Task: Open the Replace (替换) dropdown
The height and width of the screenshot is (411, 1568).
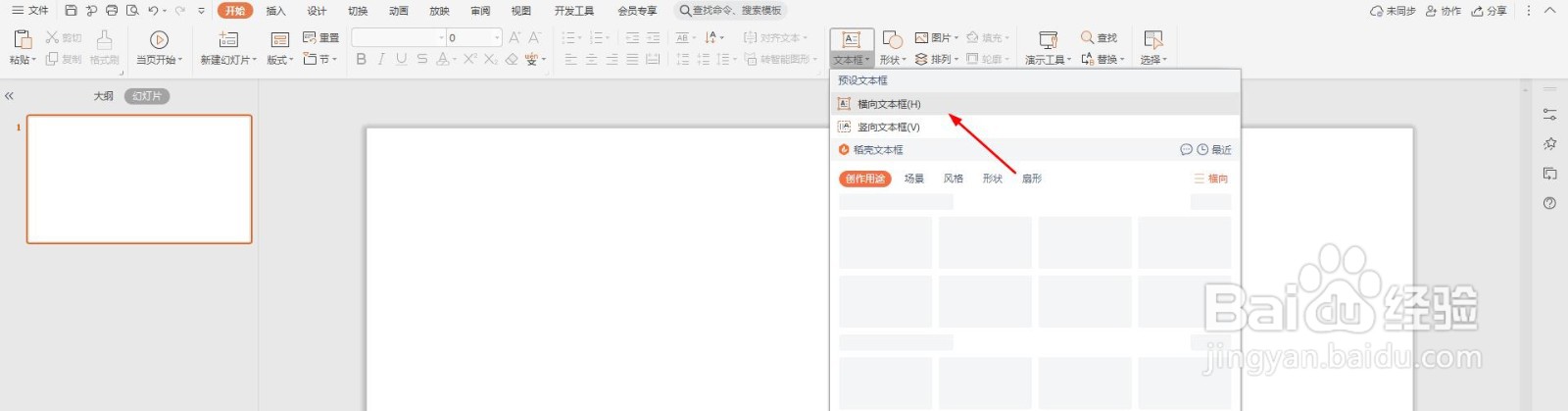Action: [x=1103, y=59]
